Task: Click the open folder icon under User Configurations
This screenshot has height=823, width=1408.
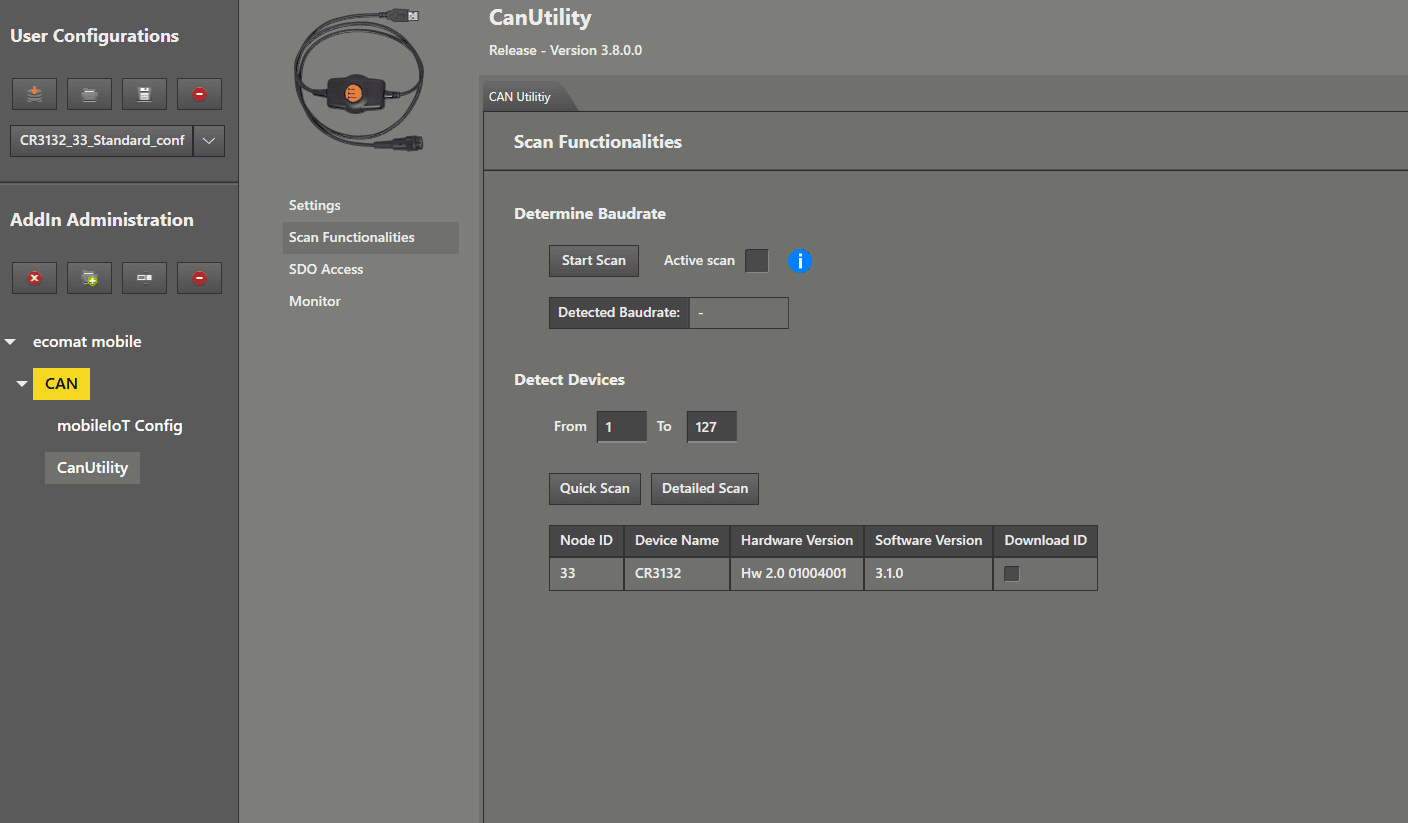Action: point(89,94)
